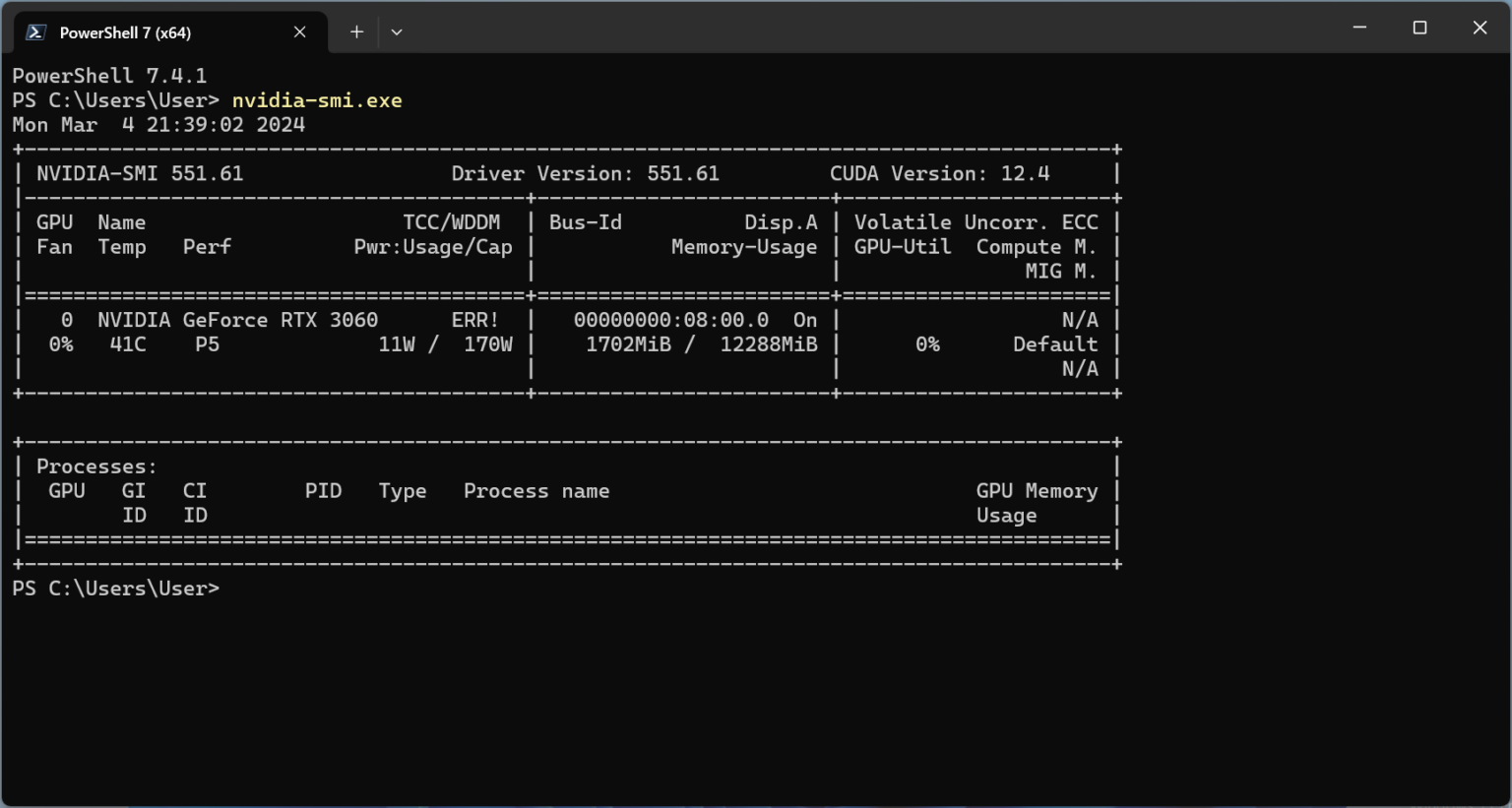This screenshot has height=808, width=1512.
Task: Click the Driver Version 551.61 text
Action: coord(585,173)
